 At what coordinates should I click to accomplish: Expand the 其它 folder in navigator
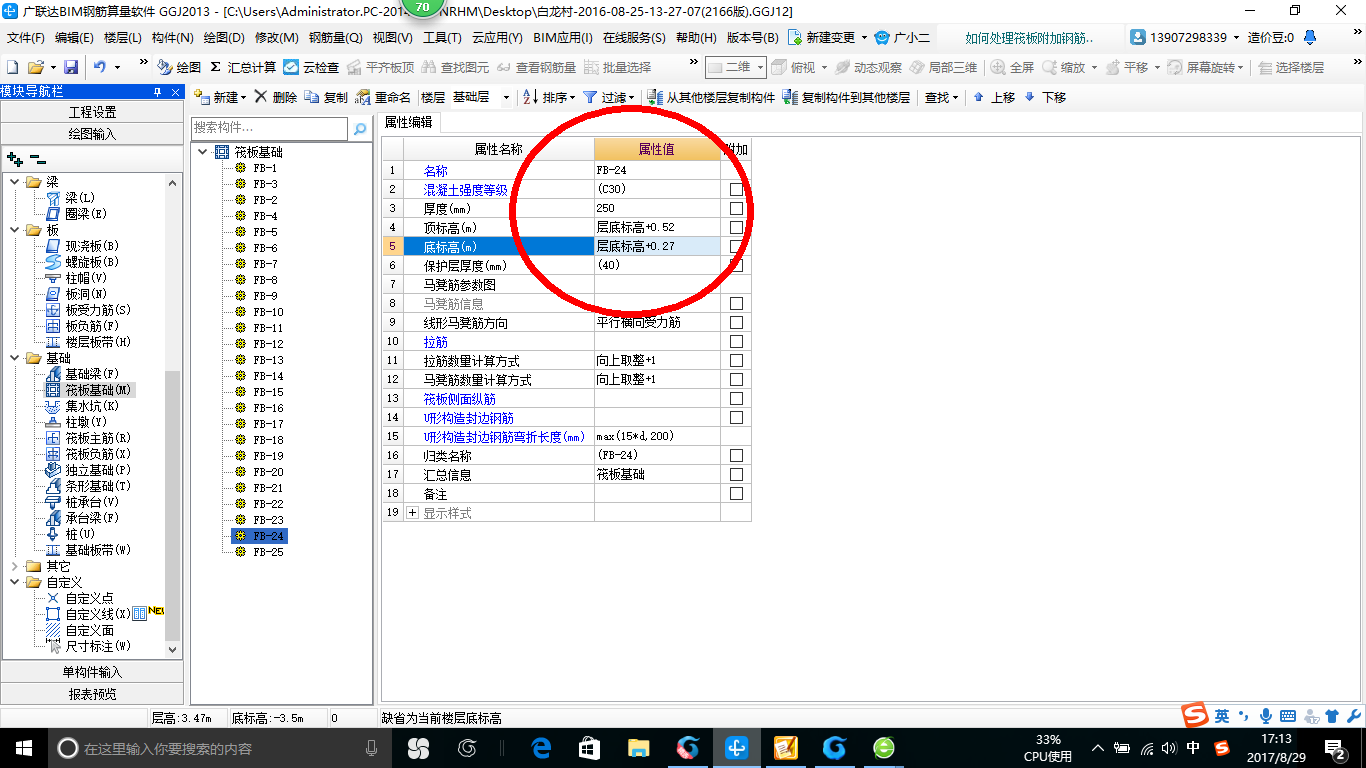15,566
